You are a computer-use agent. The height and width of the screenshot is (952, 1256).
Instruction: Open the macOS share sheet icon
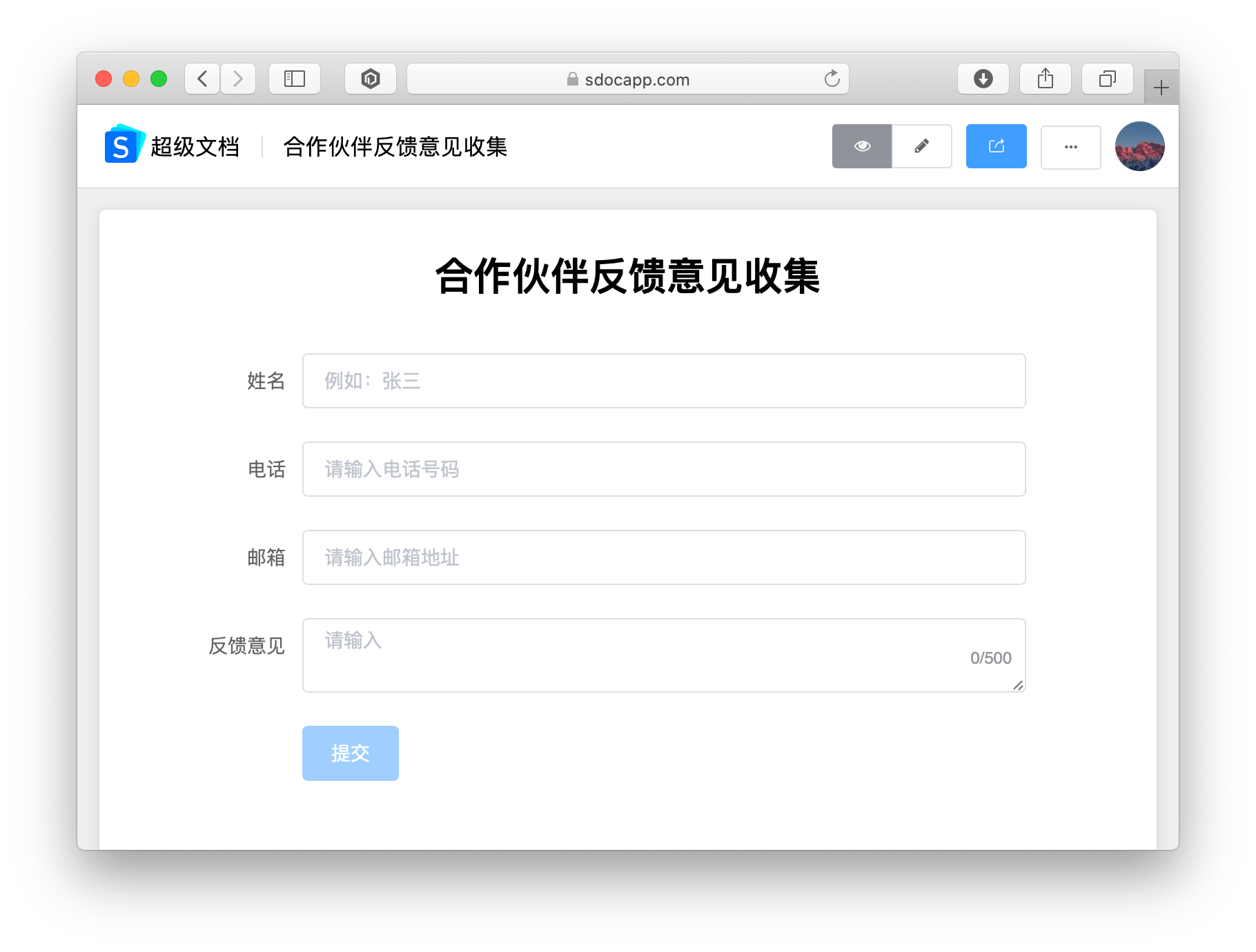coord(1045,79)
